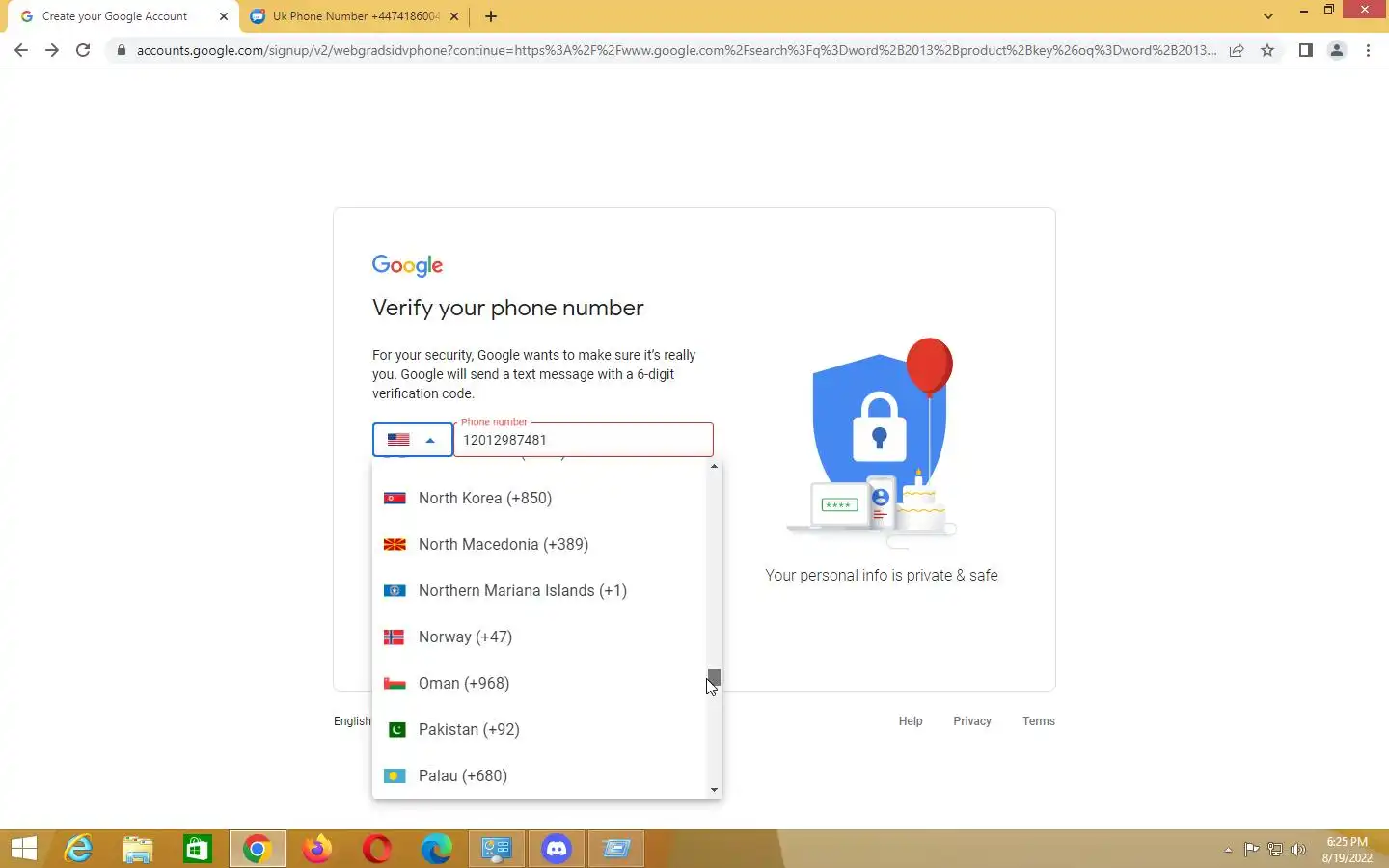The width and height of the screenshot is (1389, 868).
Task: Open Discord from taskbar
Action: (557, 849)
